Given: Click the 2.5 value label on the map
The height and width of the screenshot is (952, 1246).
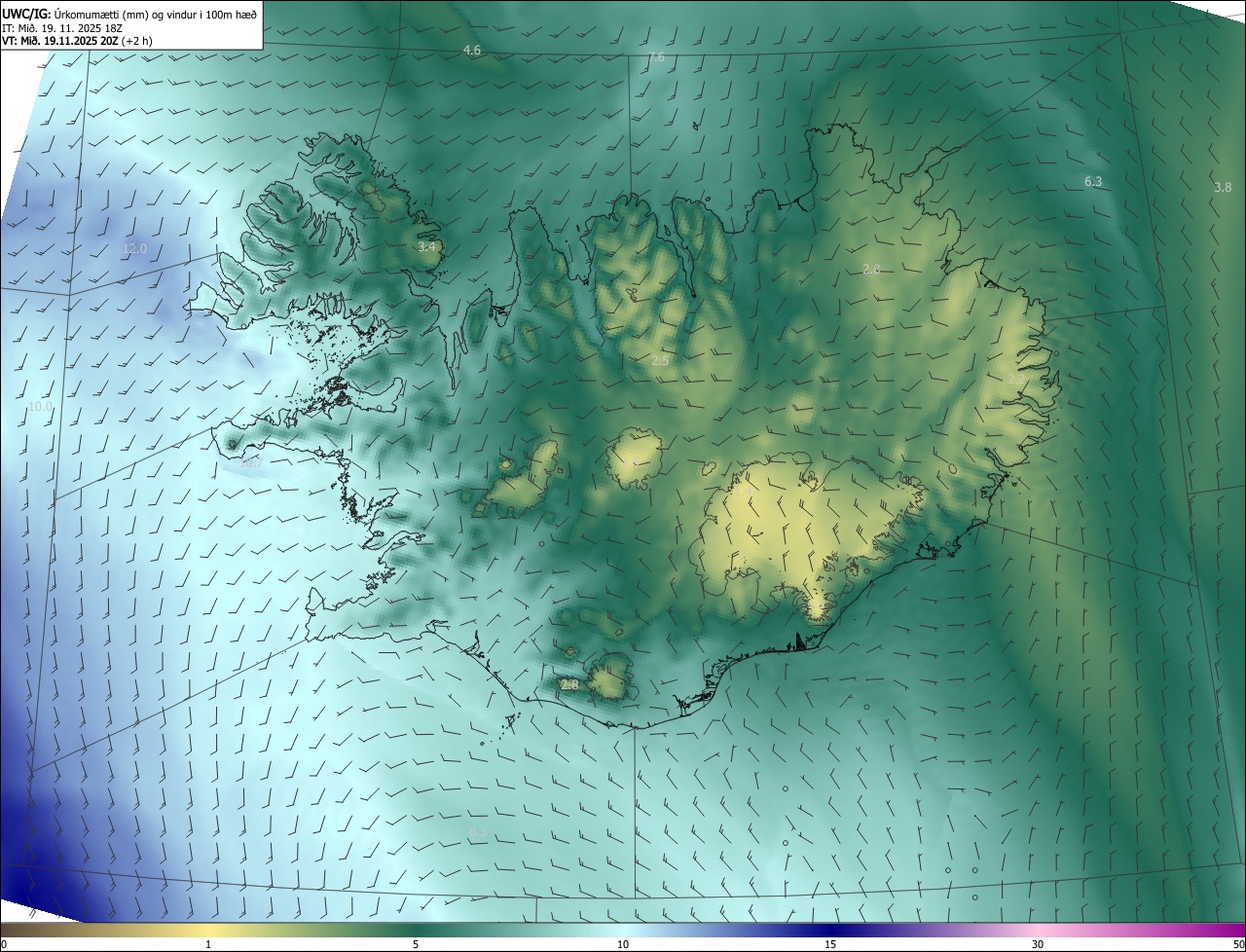Looking at the screenshot, I should (x=660, y=360).
